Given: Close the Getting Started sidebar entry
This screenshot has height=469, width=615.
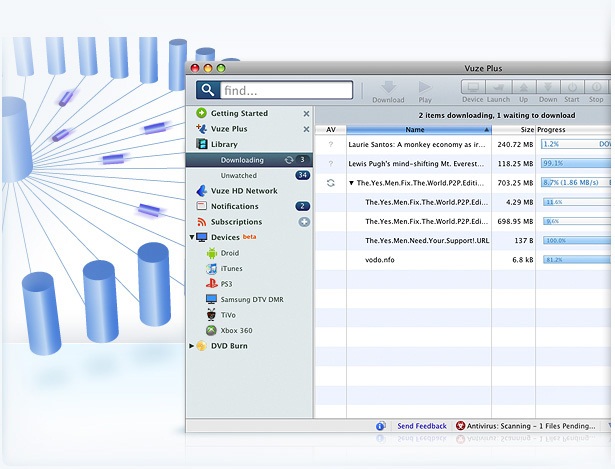Looking at the screenshot, I should pos(306,113).
